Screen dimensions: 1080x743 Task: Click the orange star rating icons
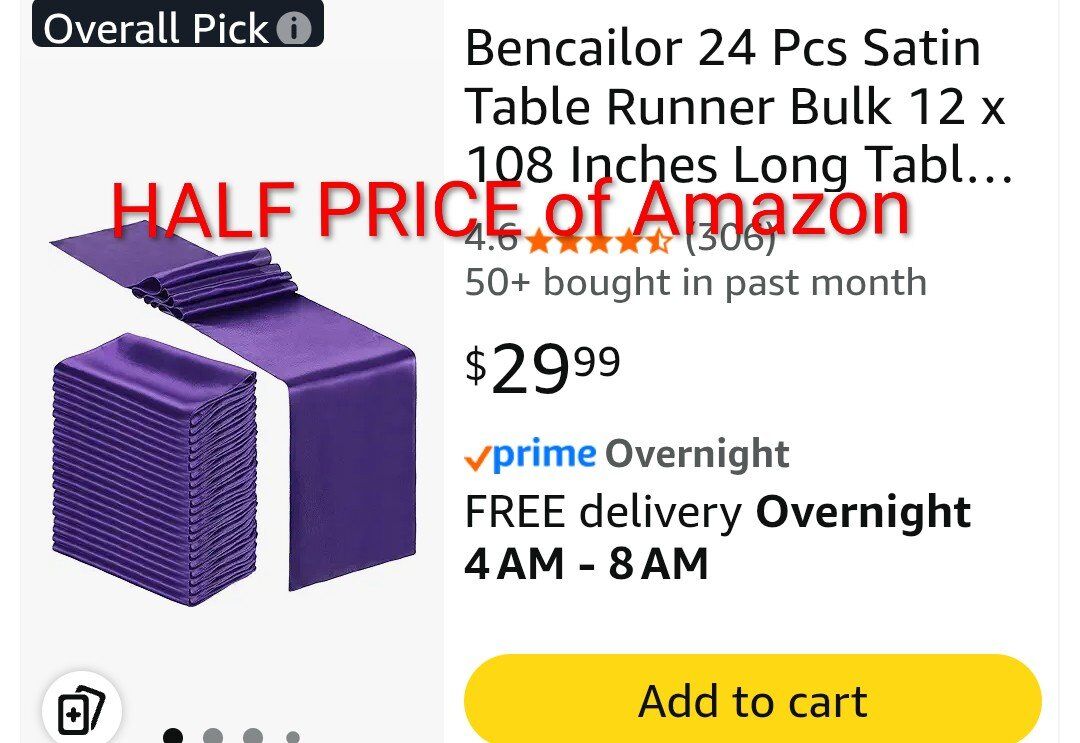coord(597,241)
